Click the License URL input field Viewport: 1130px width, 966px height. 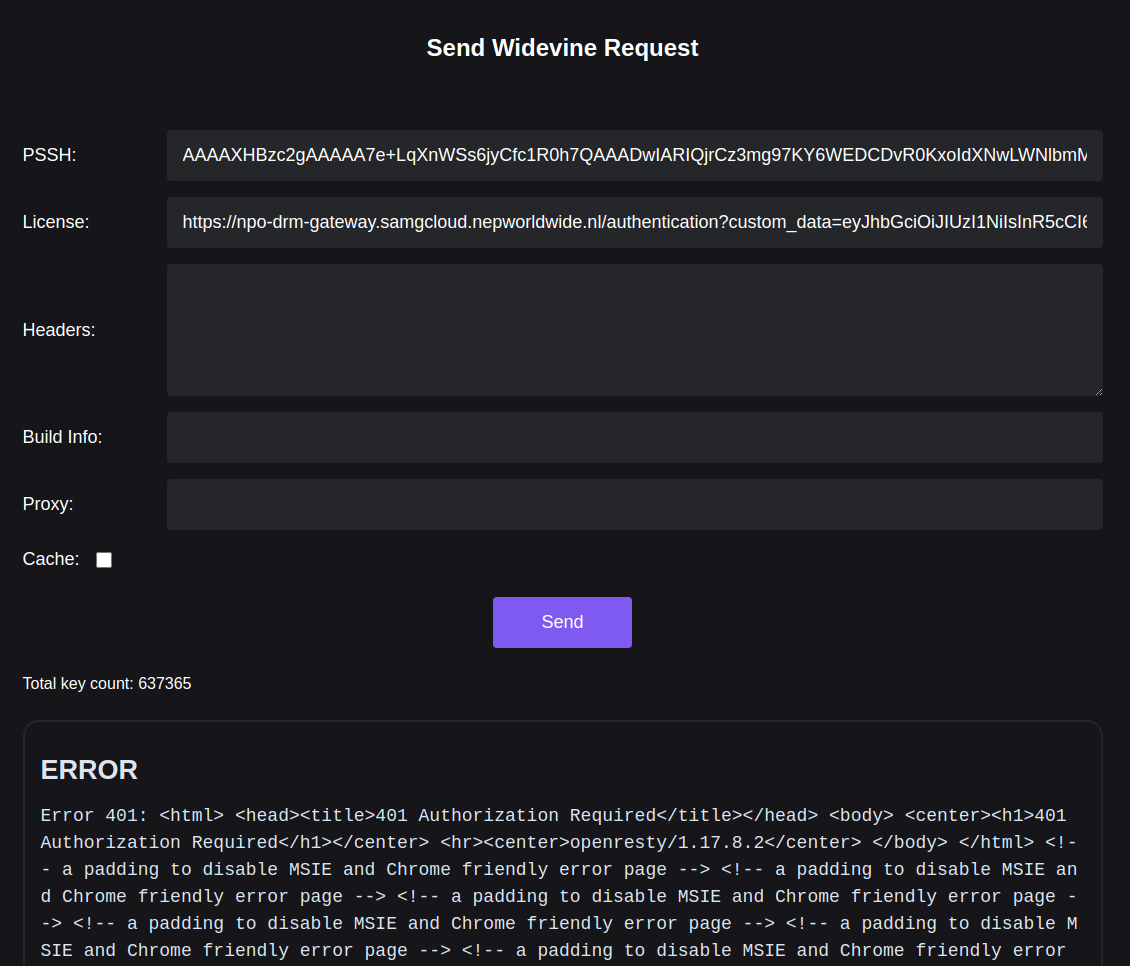pos(634,222)
